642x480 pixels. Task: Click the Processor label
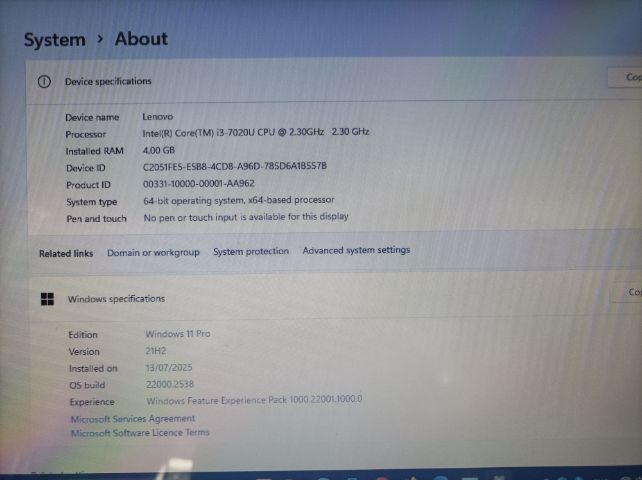86,134
